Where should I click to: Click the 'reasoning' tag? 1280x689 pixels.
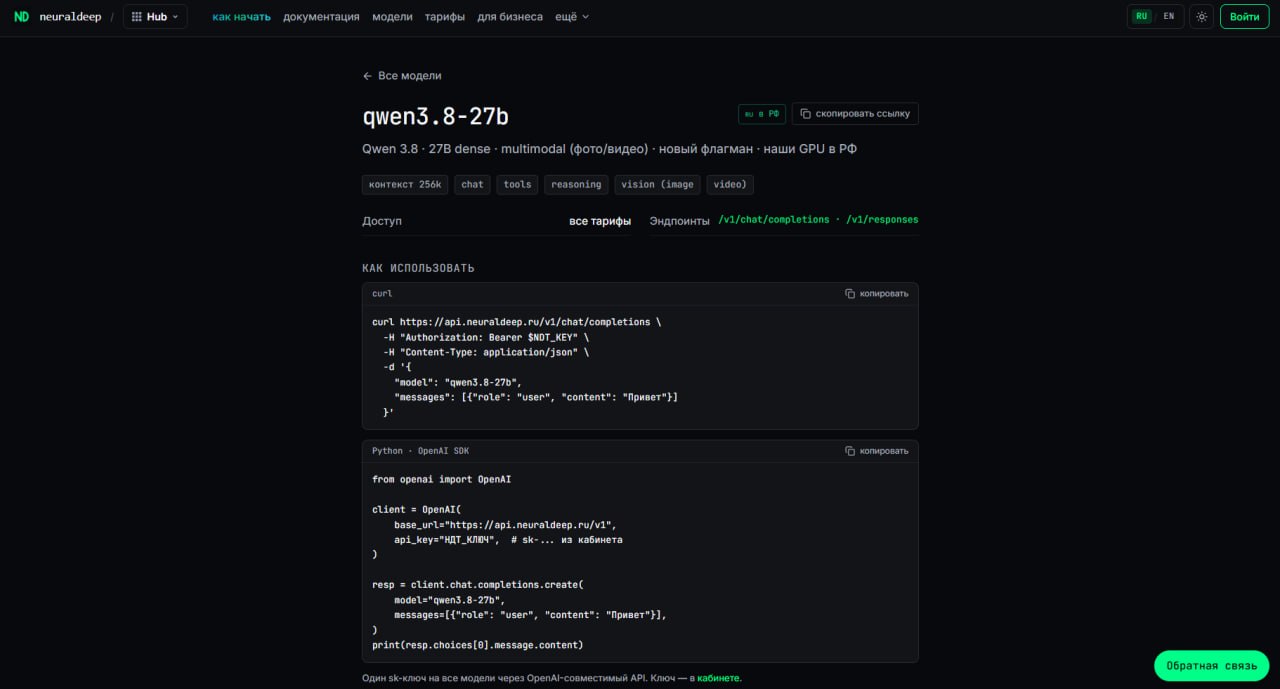576,185
